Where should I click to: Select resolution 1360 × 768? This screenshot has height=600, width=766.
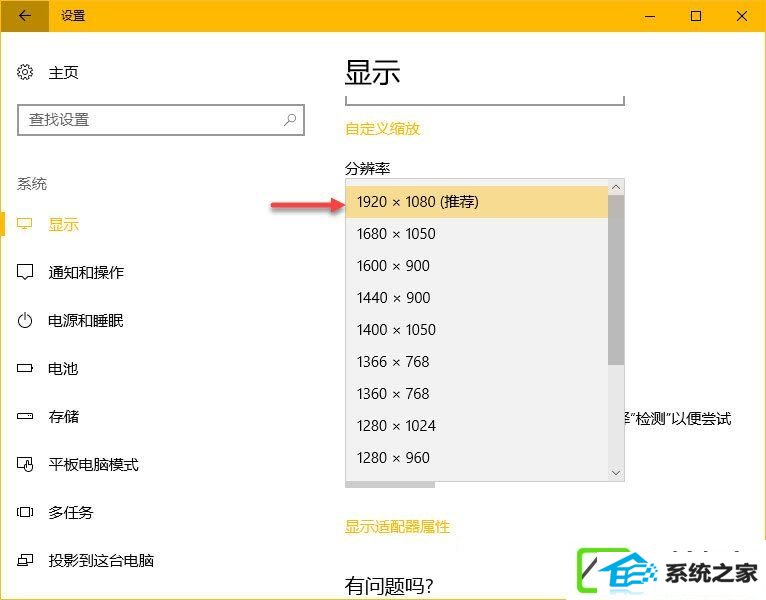coord(477,394)
